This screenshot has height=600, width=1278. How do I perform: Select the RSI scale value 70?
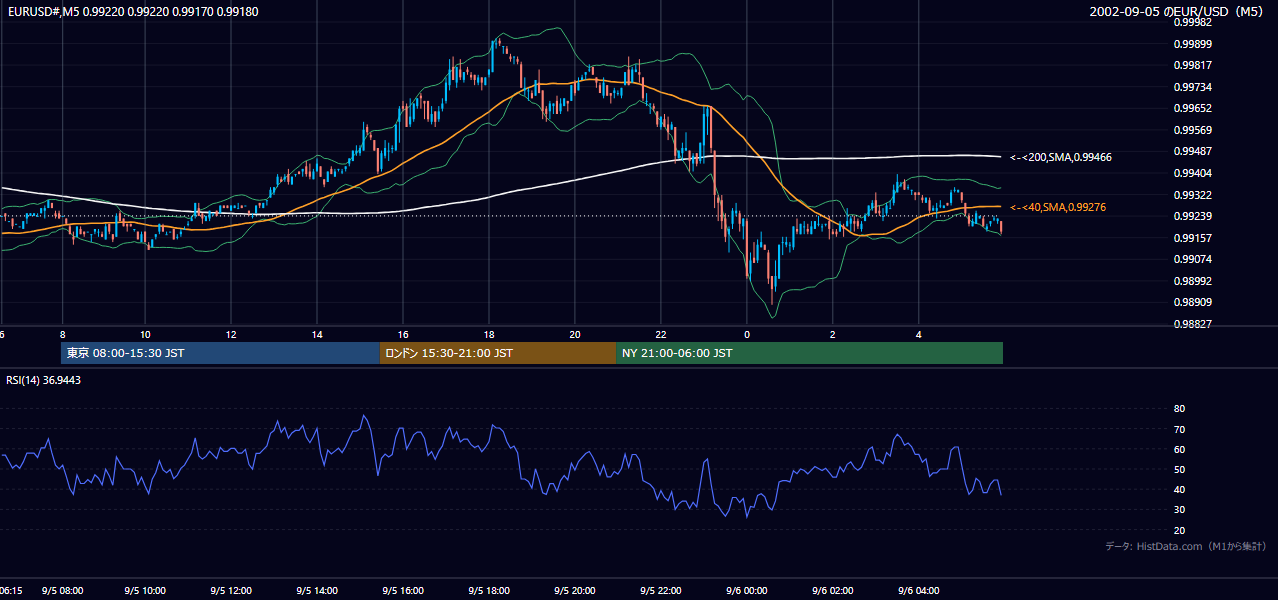coord(1180,429)
